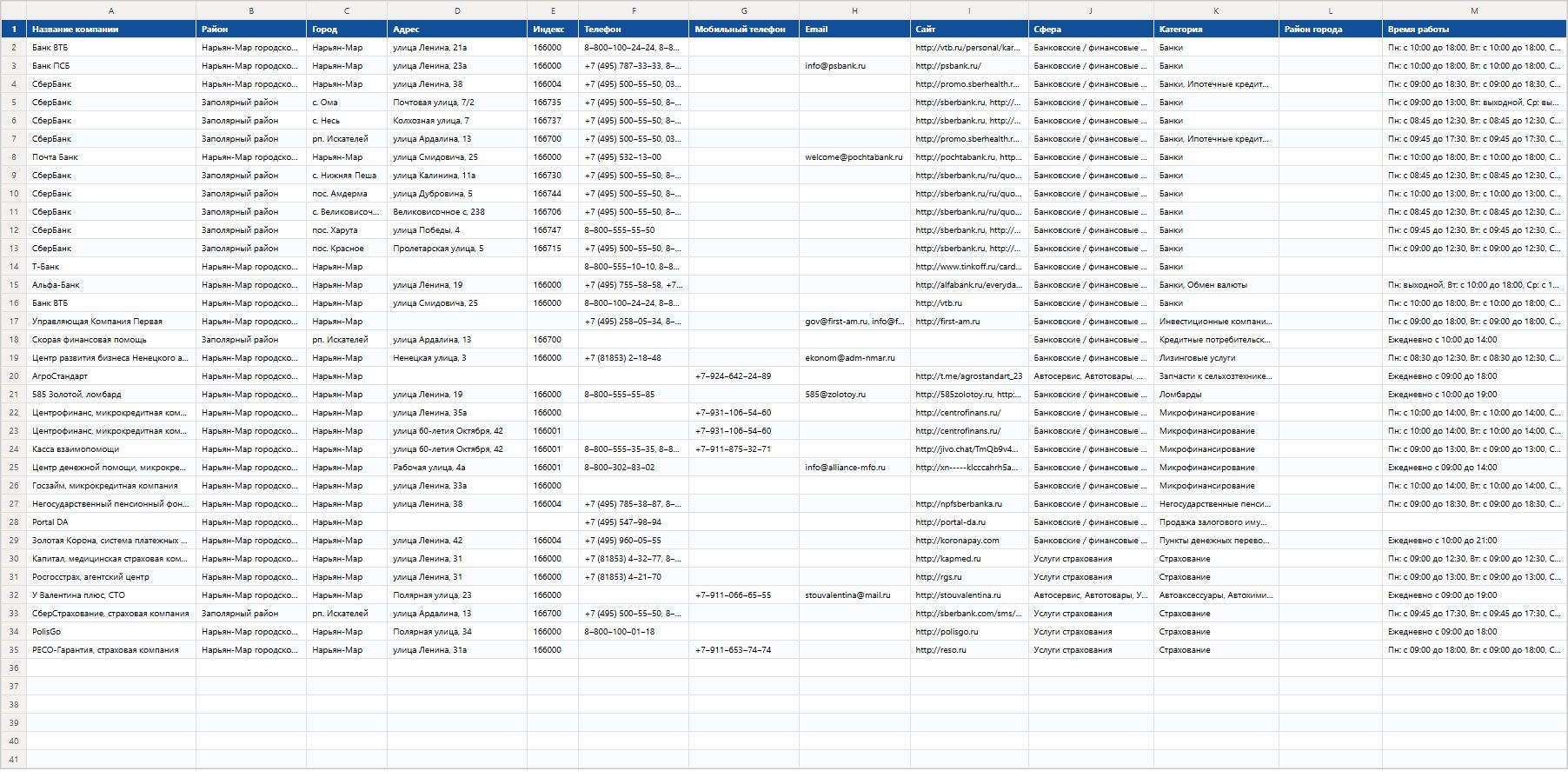
Task: Click the site cell http://rgs.ru
Action: (x=970, y=577)
